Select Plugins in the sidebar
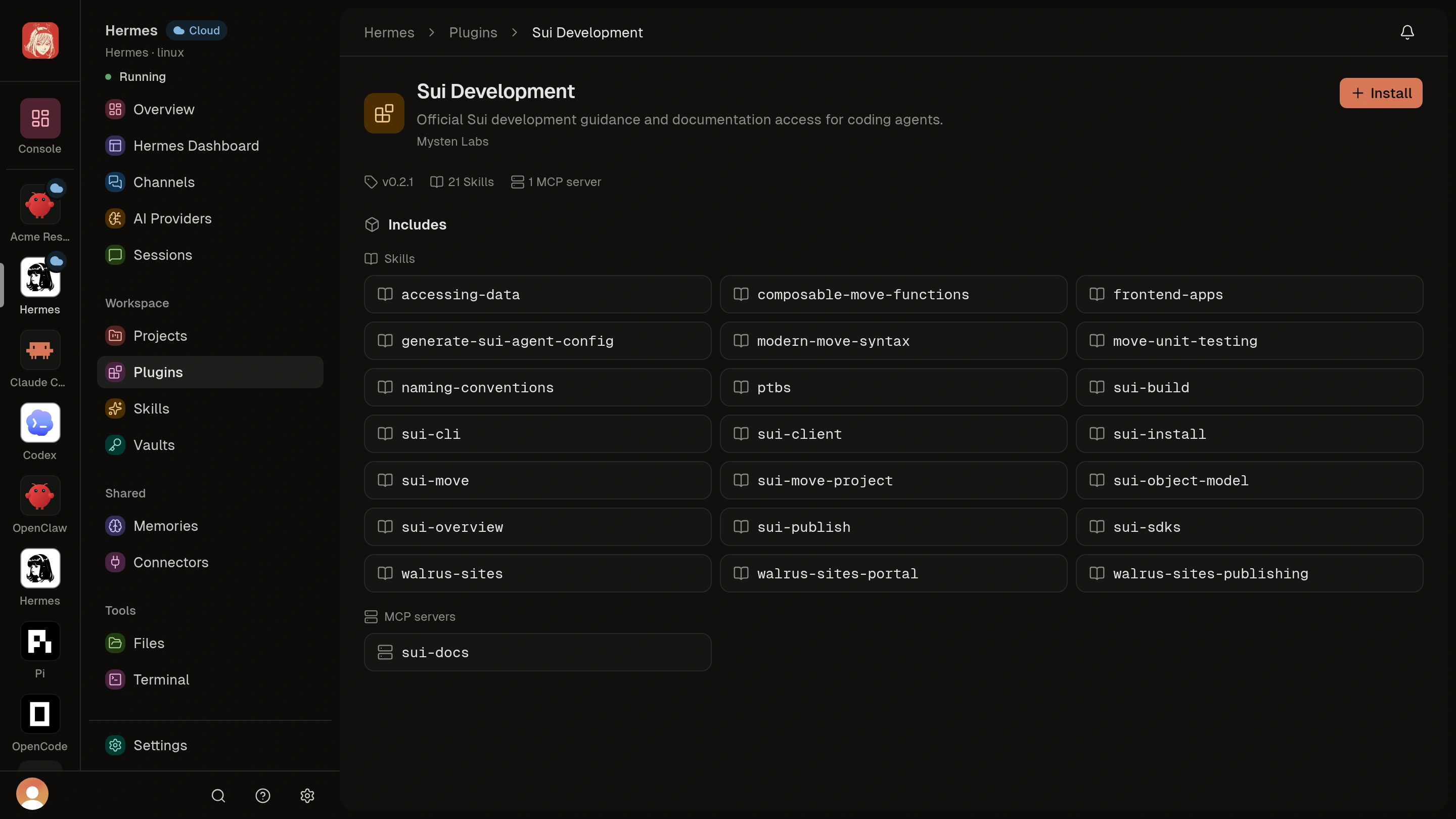1456x819 pixels. [210, 372]
